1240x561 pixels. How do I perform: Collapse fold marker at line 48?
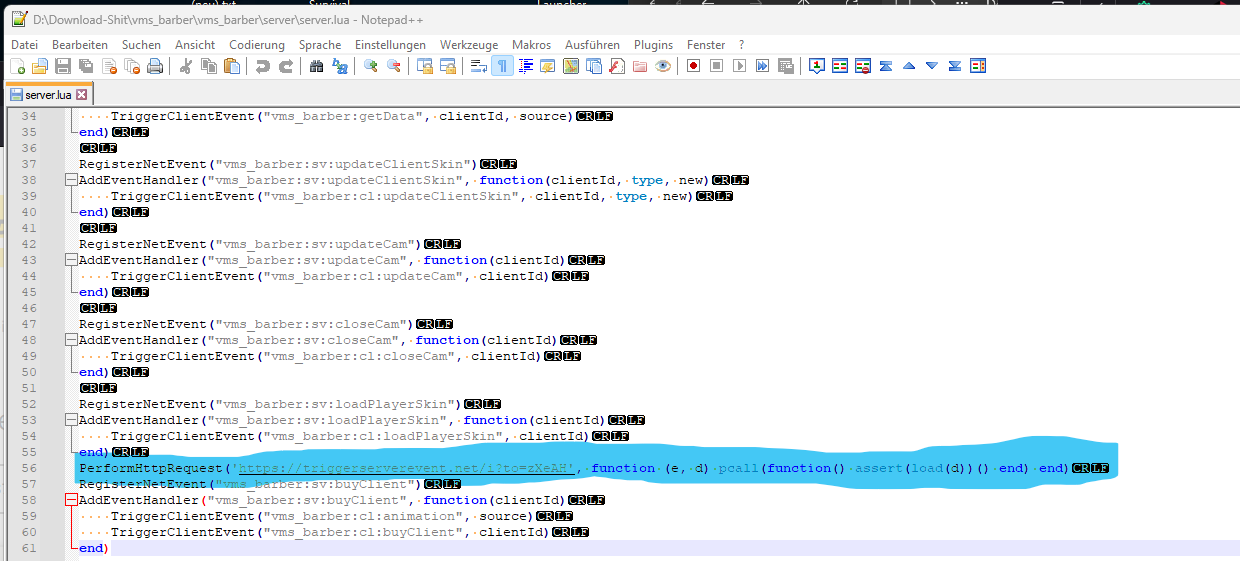[x=71, y=340]
